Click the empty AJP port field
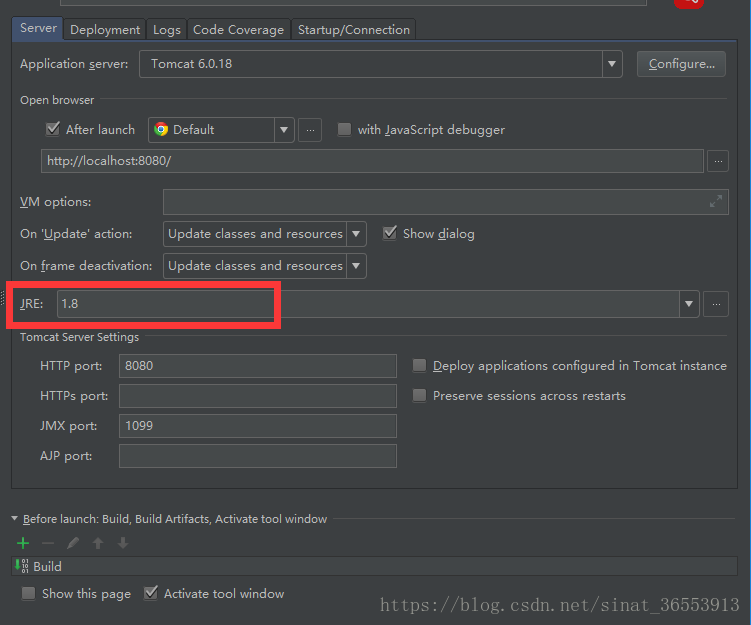This screenshot has height=625, width=751. pos(258,456)
